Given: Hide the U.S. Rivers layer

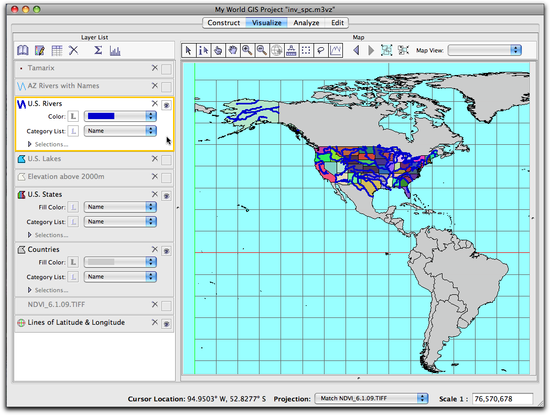Looking at the screenshot, I should point(166,105).
